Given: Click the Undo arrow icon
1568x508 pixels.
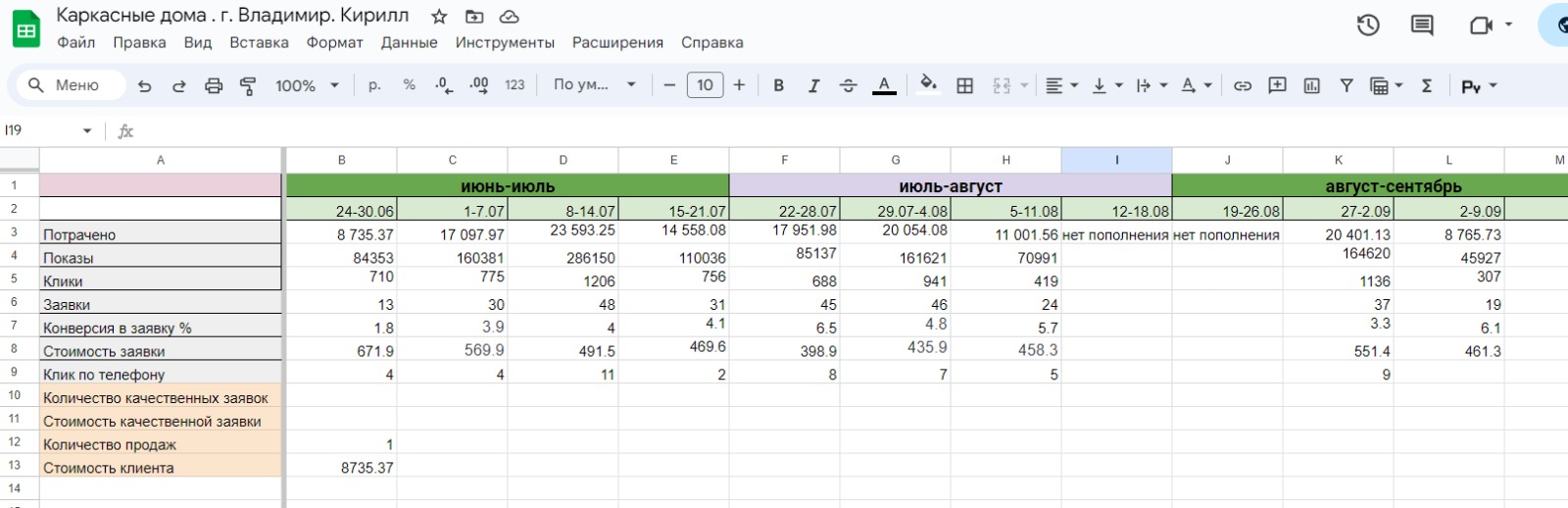Looking at the screenshot, I should (x=145, y=85).
